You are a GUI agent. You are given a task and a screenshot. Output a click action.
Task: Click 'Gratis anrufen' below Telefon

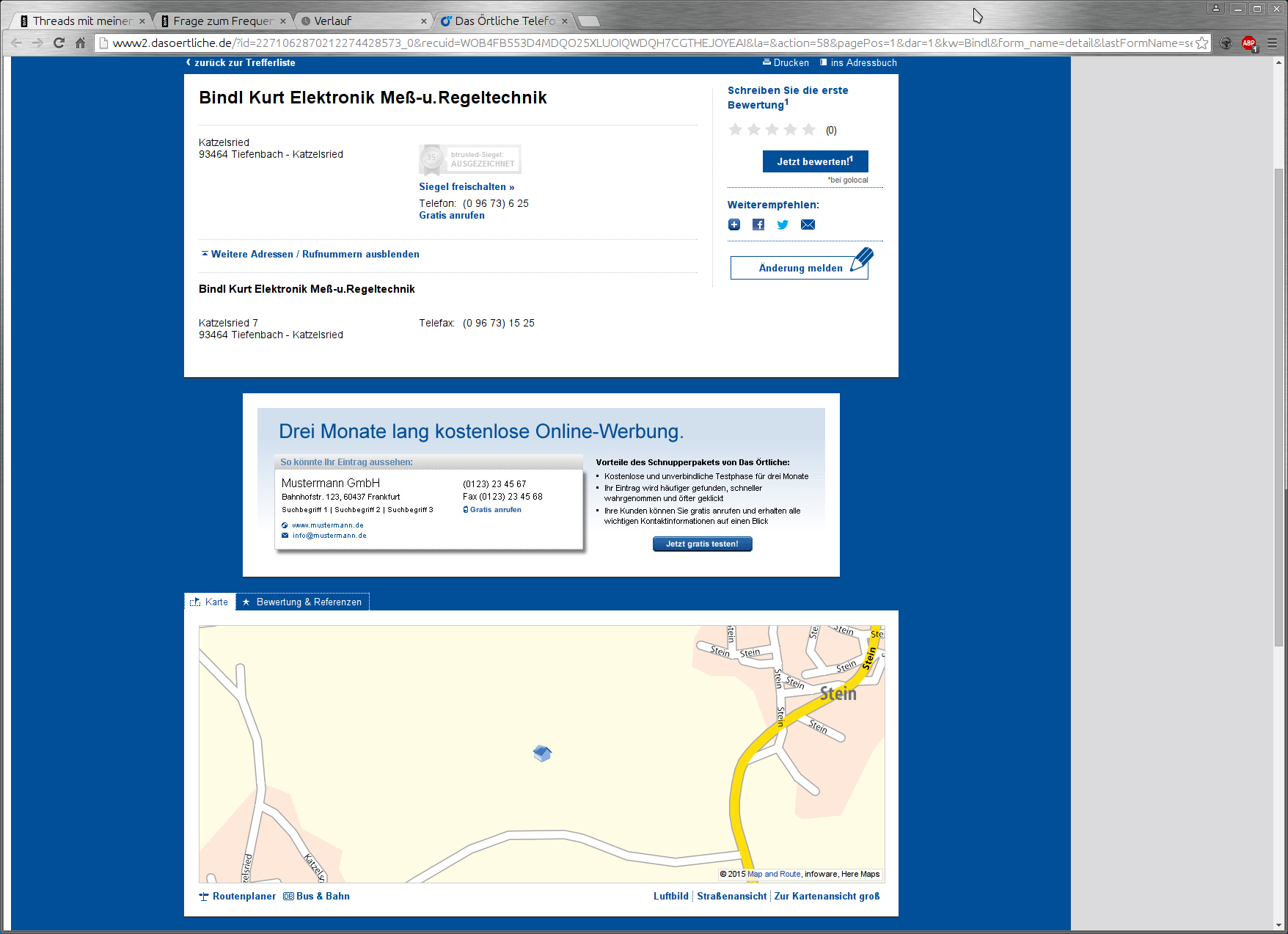[452, 215]
